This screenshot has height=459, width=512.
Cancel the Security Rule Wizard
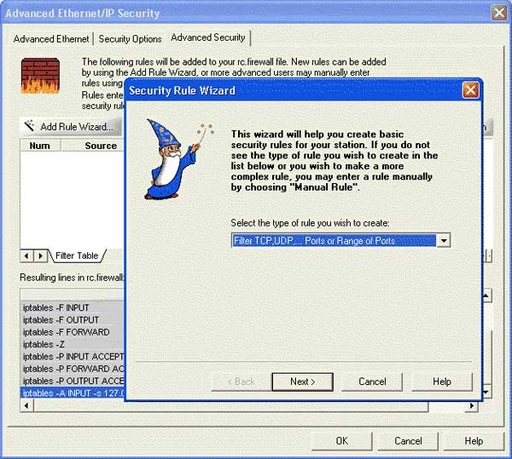(x=372, y=382)
